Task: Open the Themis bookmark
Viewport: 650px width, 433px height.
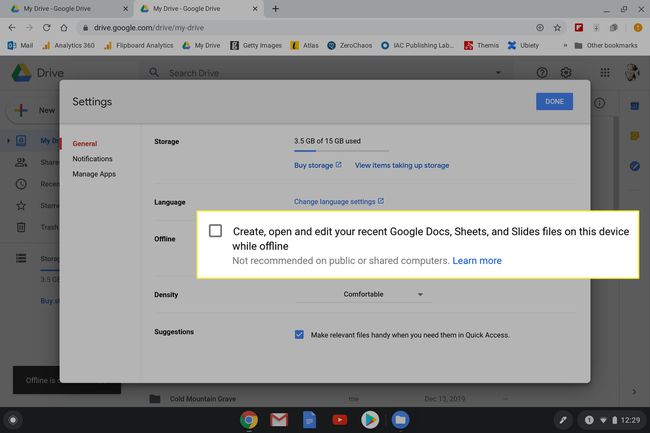Action: click(x=481, y=46)
